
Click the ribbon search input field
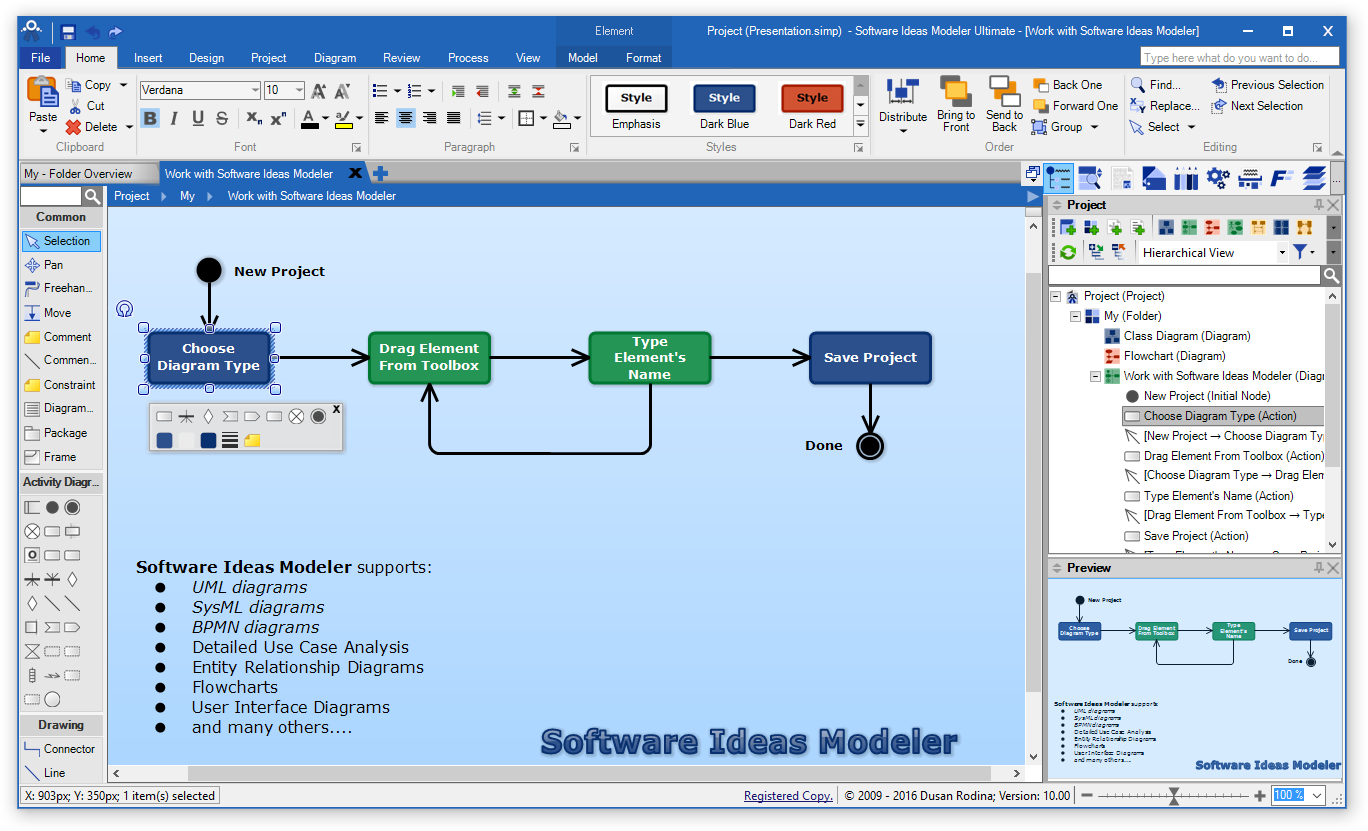coord(1240,58)
